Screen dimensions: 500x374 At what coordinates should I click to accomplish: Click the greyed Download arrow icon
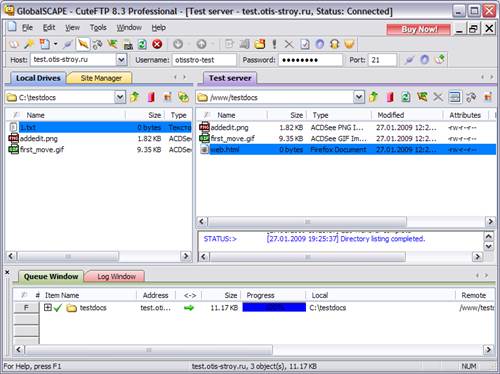[x=178, y=44]
